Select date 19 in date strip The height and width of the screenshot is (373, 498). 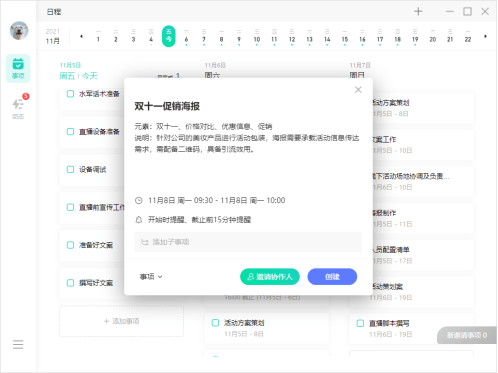[415, 36]
